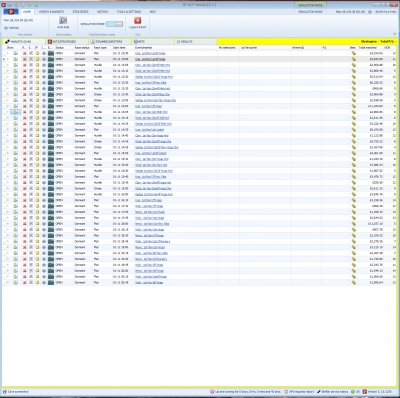Click the gear icon next to the top-right clock
This screenshot has width=400, height=398.
pos(370,12)
